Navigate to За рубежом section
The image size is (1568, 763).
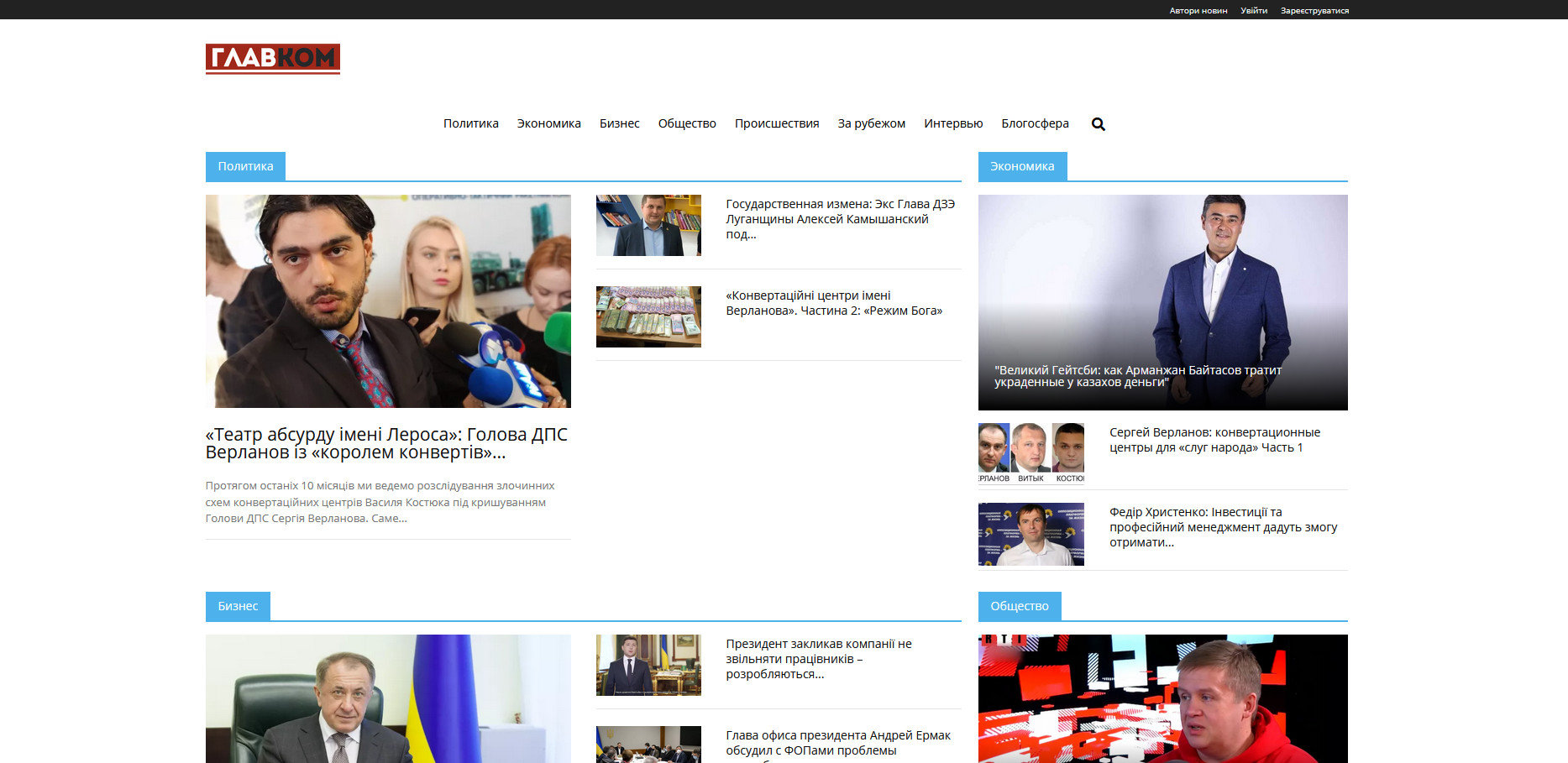[x=871, y=123]
